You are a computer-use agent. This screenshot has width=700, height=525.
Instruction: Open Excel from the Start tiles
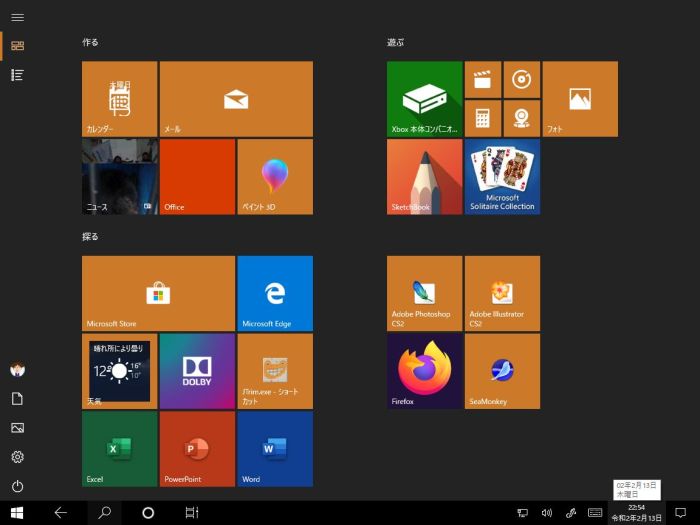point(119,449)
